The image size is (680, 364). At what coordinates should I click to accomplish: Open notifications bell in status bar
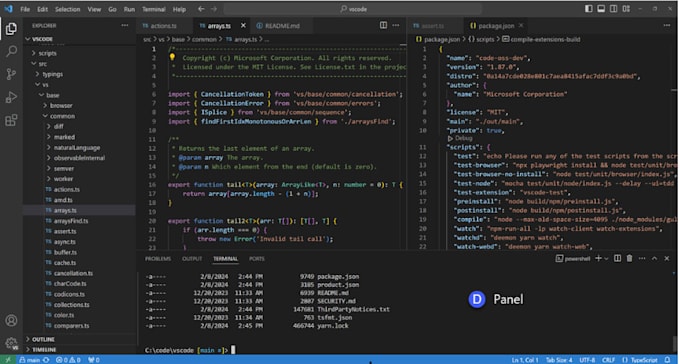[668, 360]
